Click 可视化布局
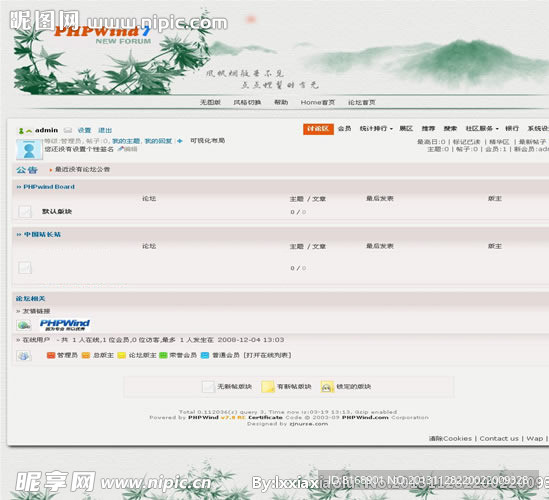The width and height of the screenshot is (549, 500). (x=207, y=140)
